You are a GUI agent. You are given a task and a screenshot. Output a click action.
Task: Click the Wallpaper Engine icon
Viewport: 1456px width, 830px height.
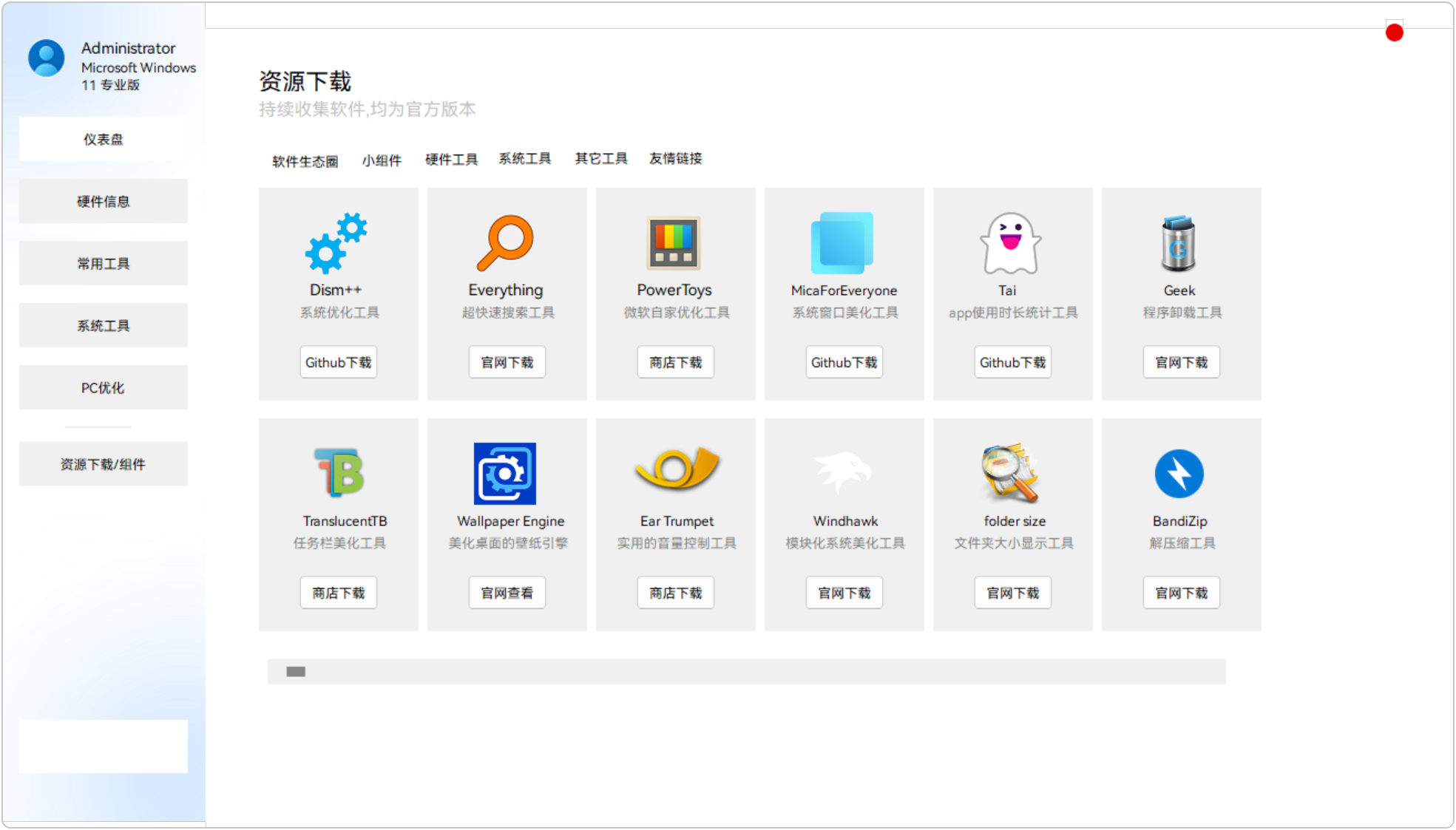pyautogui.click(x=505, y=474)
